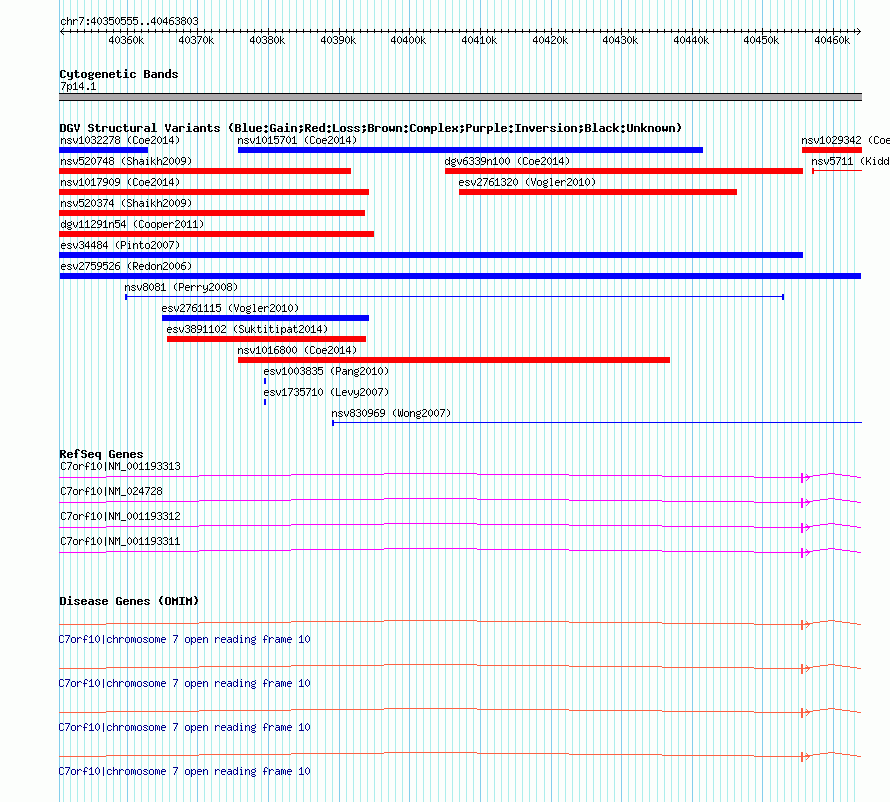Open the esv2761115 (Vogler2010) blue bar
This screenshot has height=802, width=890.
point(265,318)
